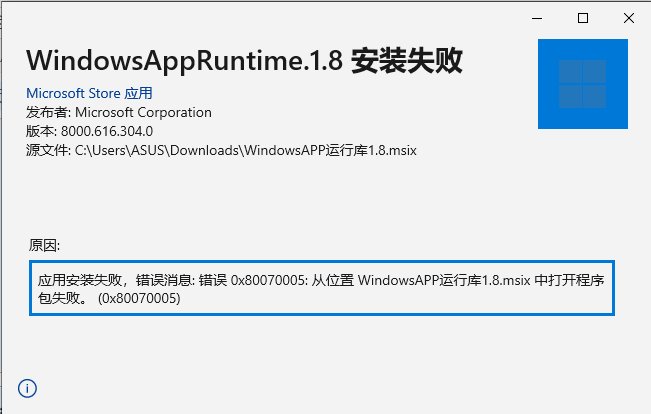Select the error message box with 0x80070005
Viewport: 651px width, 414px height.
(322, 288)
